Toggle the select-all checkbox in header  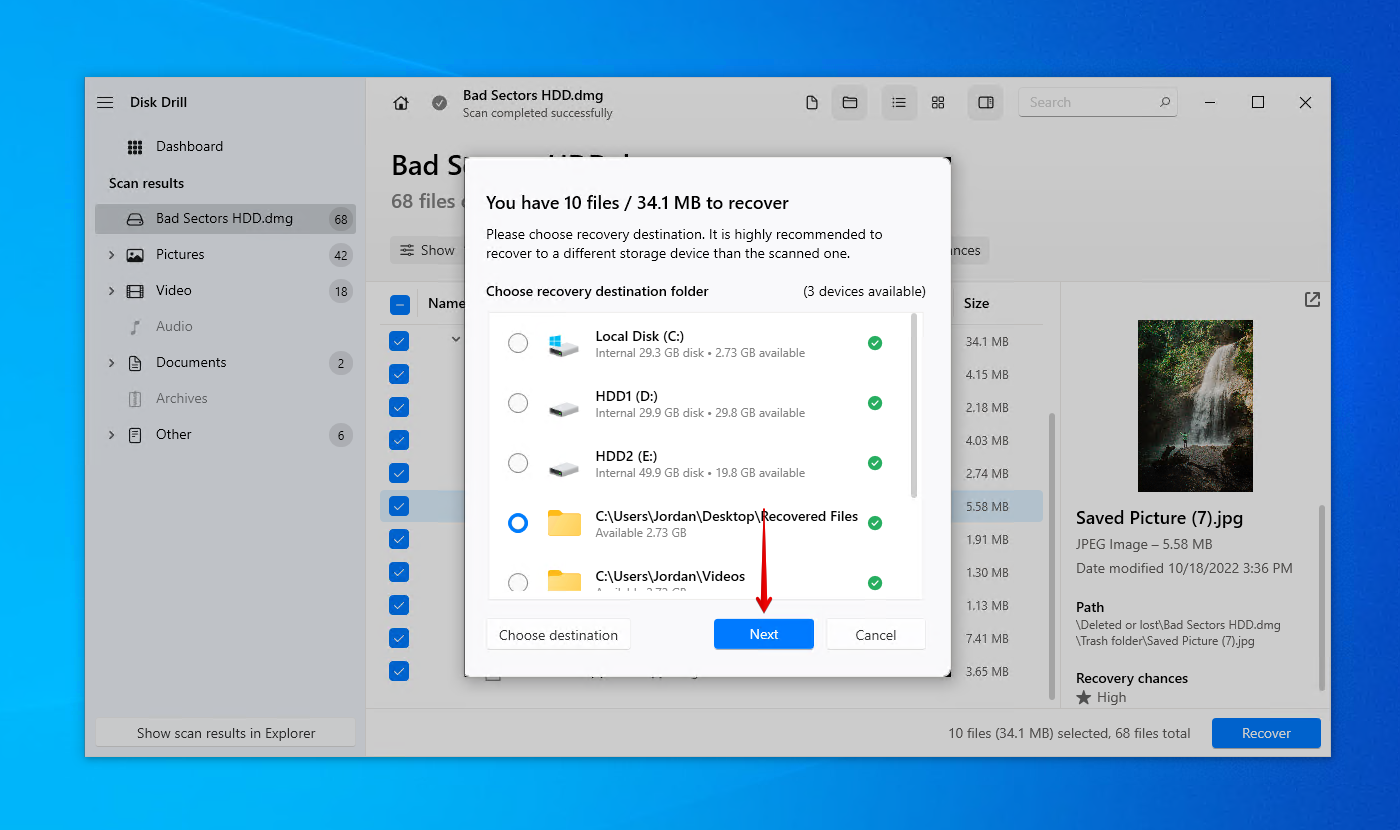(x=399, y=304)
